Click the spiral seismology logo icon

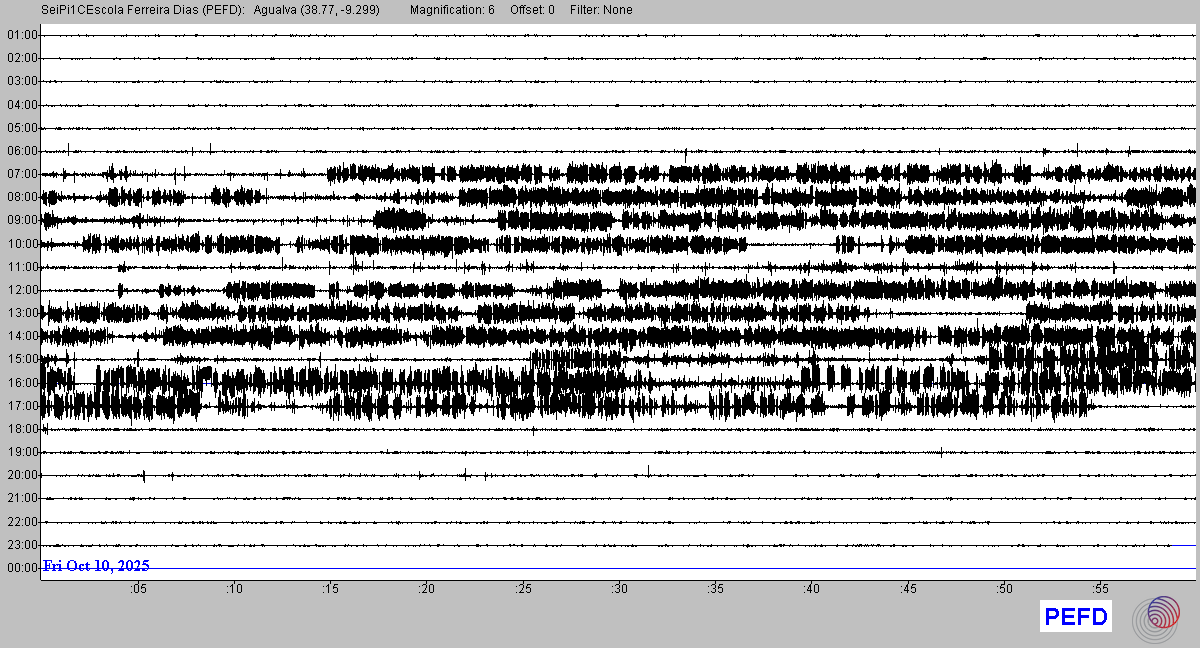[1162, 617]
